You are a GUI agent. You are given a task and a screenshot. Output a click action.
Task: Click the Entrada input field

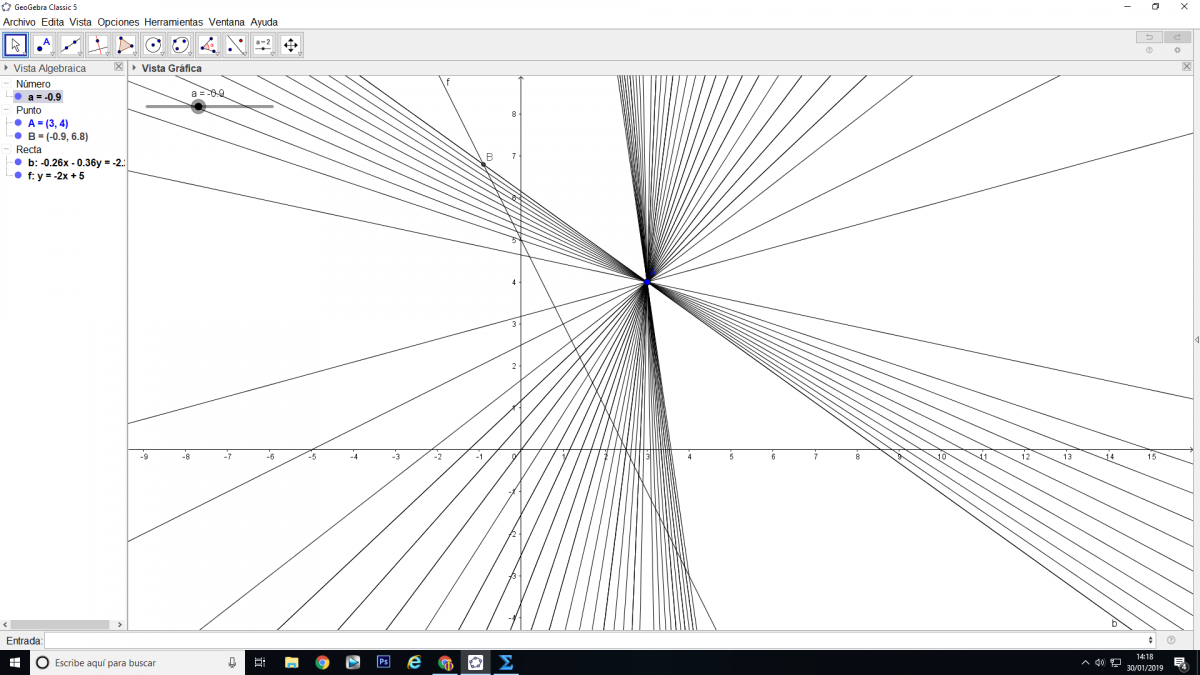598,640
